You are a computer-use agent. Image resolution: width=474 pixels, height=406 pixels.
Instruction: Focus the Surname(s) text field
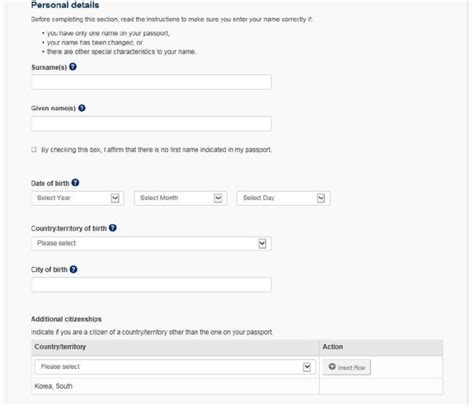coord(151,82)
